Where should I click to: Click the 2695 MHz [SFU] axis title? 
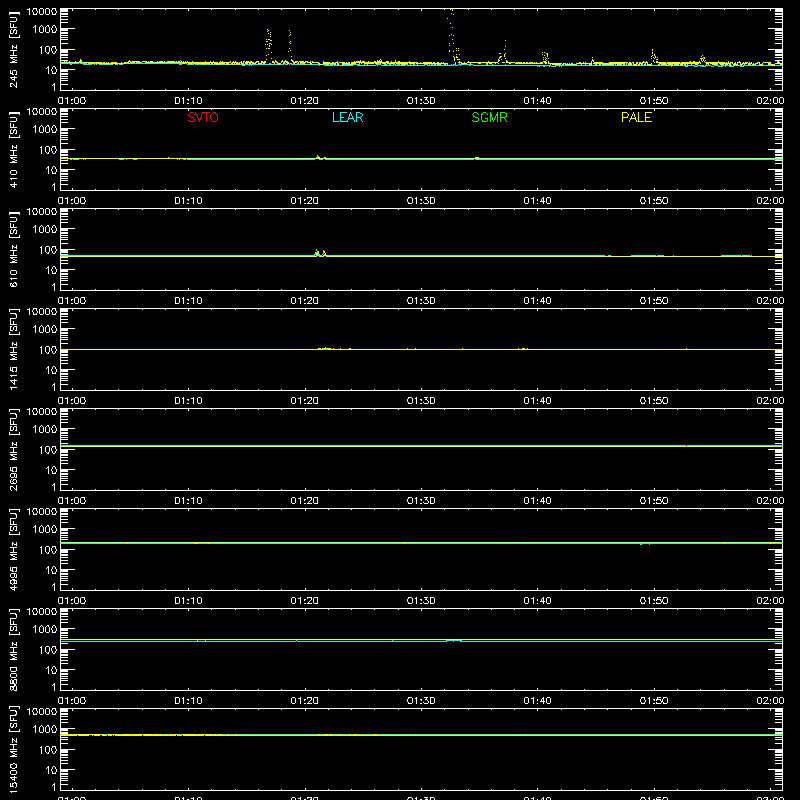pos(13,449)
